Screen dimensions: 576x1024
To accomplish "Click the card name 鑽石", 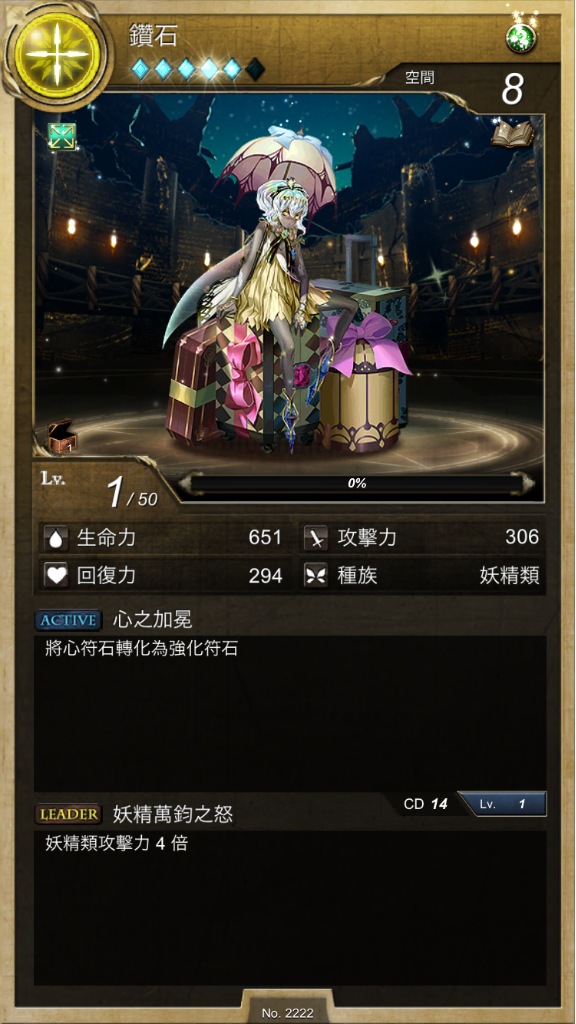I will pos(154,35).
